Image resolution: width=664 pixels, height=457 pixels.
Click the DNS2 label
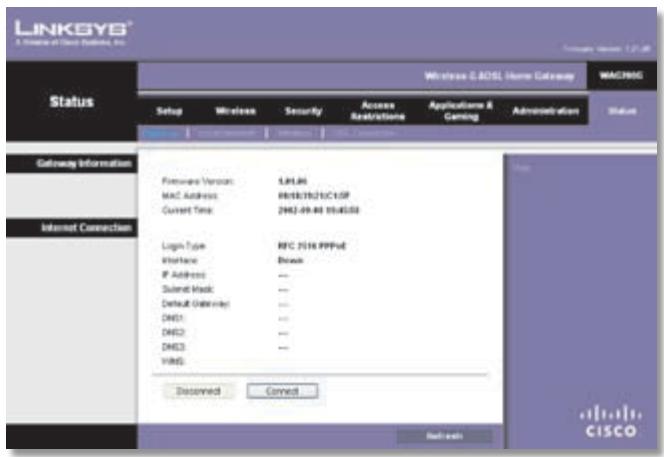[173, 332]
